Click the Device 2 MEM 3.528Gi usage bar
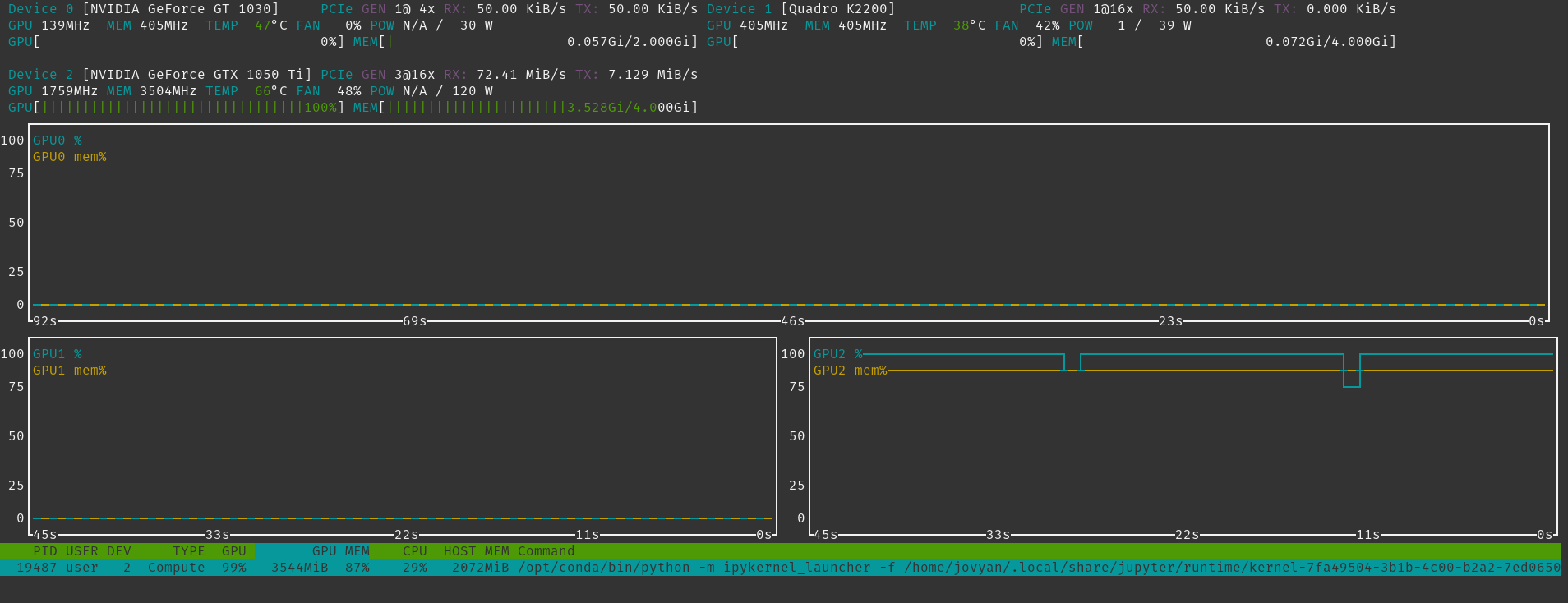 526,108
